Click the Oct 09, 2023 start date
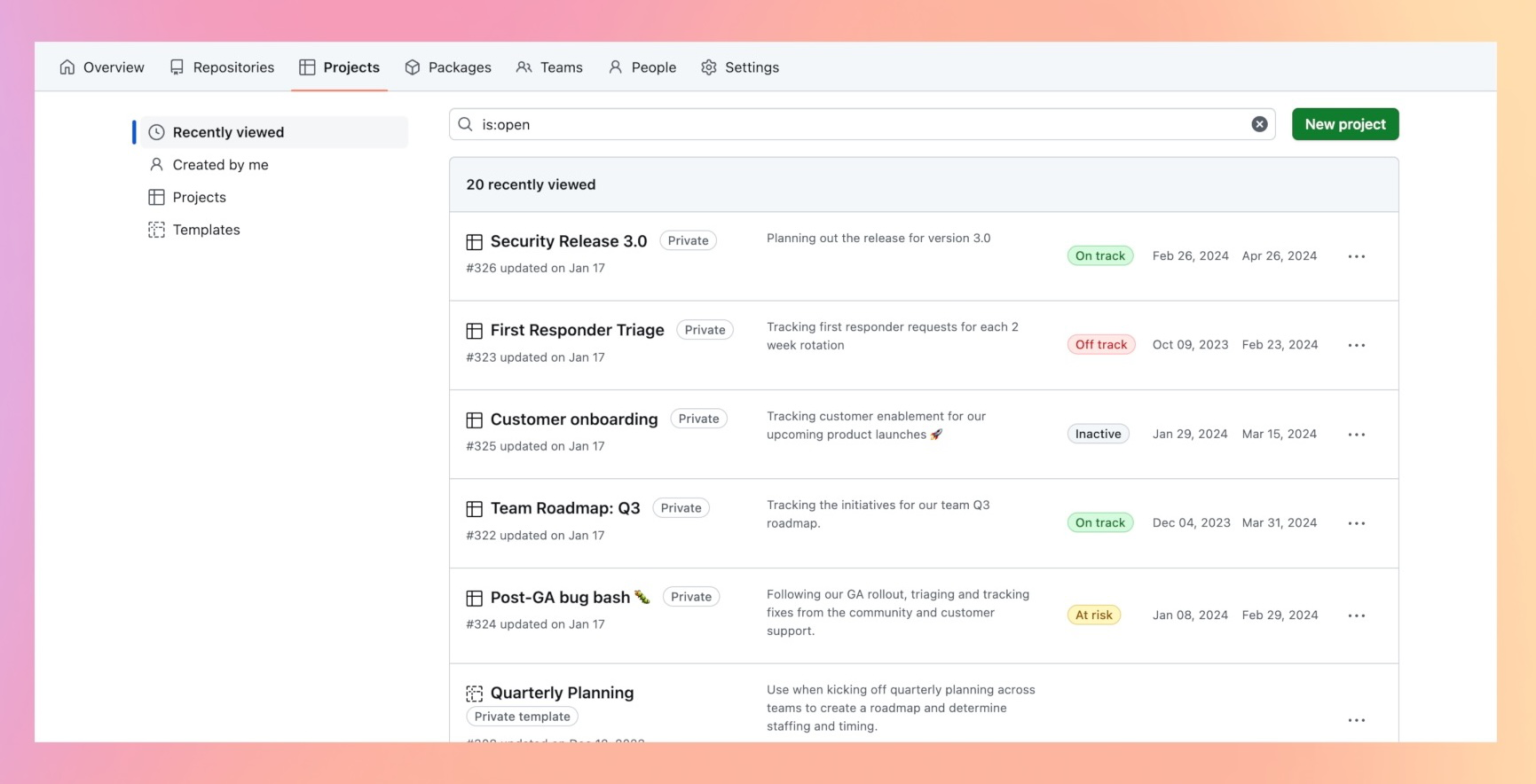 click(1190, 345)
